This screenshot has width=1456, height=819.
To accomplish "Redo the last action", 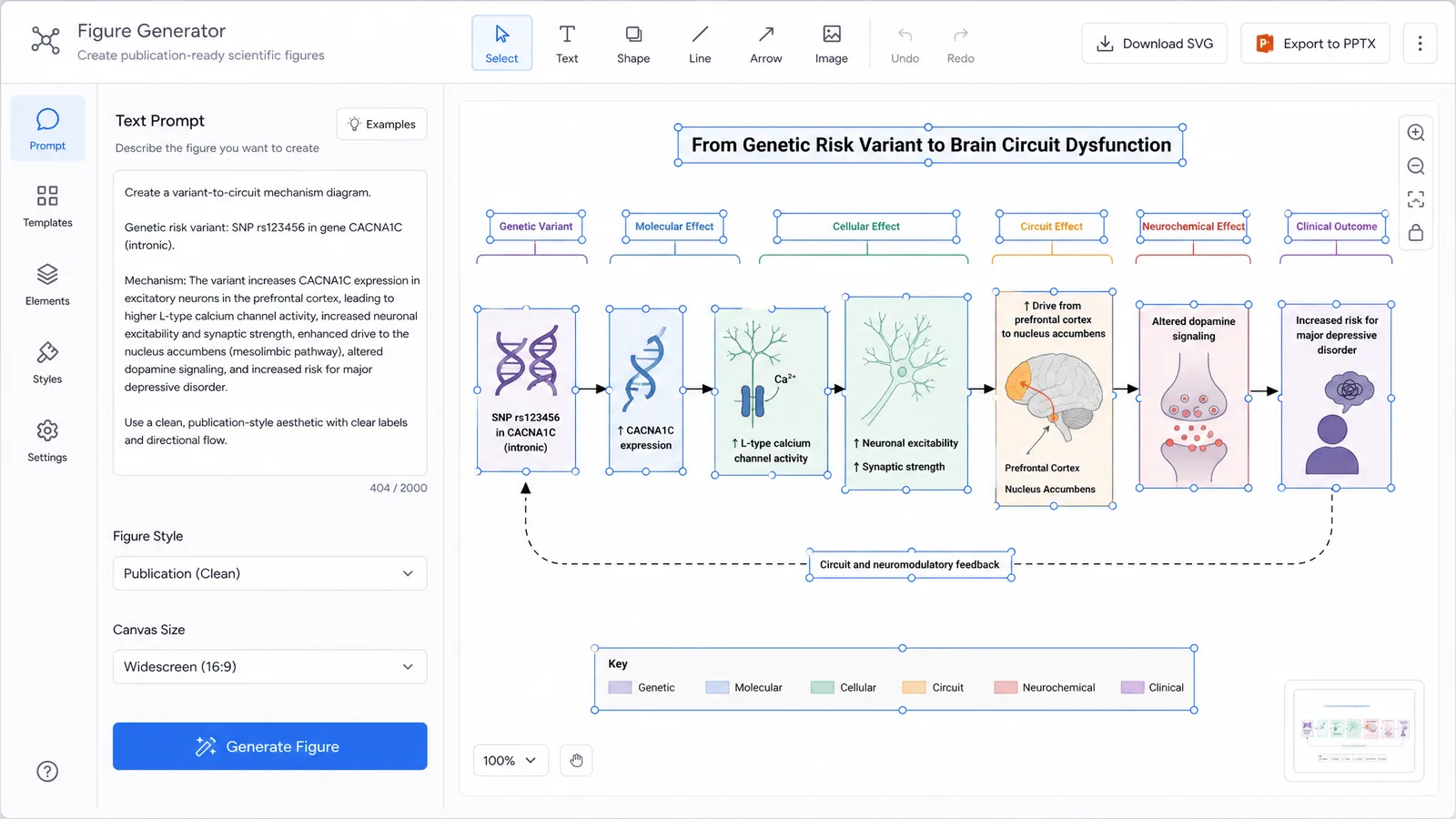I will pos(961,43).
